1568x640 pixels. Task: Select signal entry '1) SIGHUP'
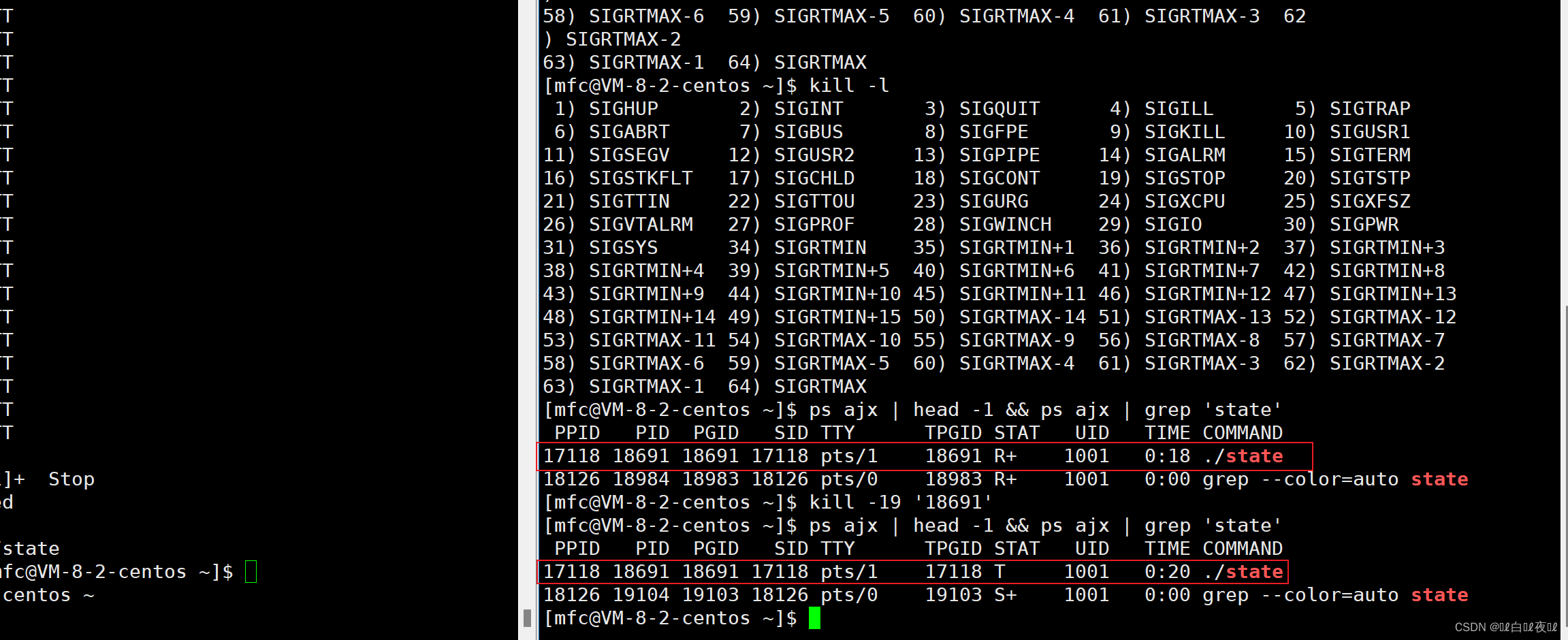[607, 109]
